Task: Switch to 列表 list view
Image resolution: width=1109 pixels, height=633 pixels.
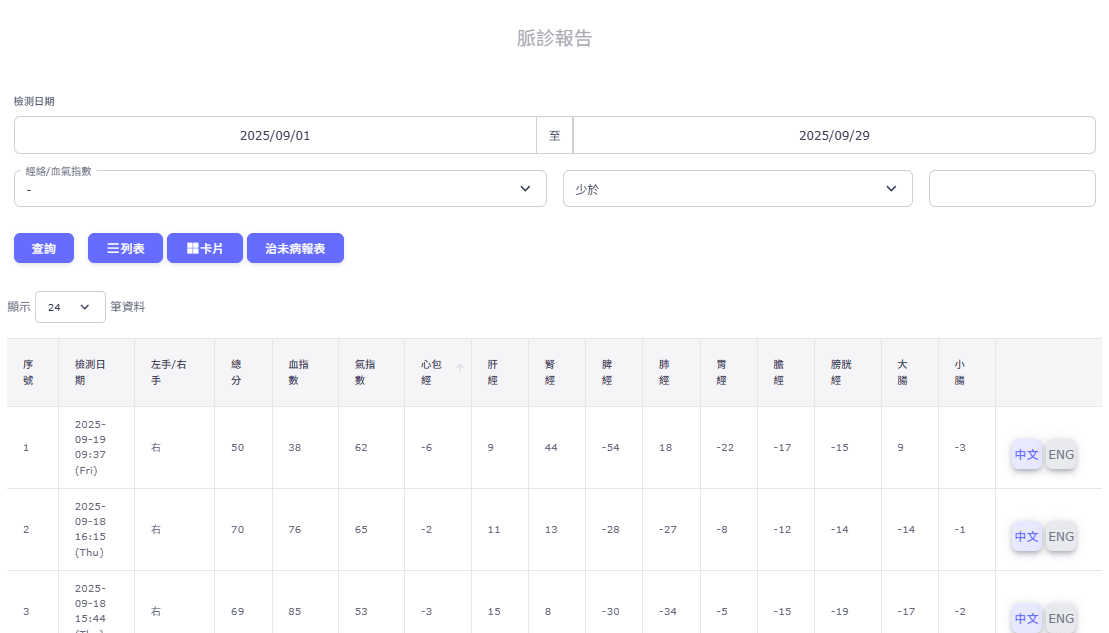Action: point(125,248)
